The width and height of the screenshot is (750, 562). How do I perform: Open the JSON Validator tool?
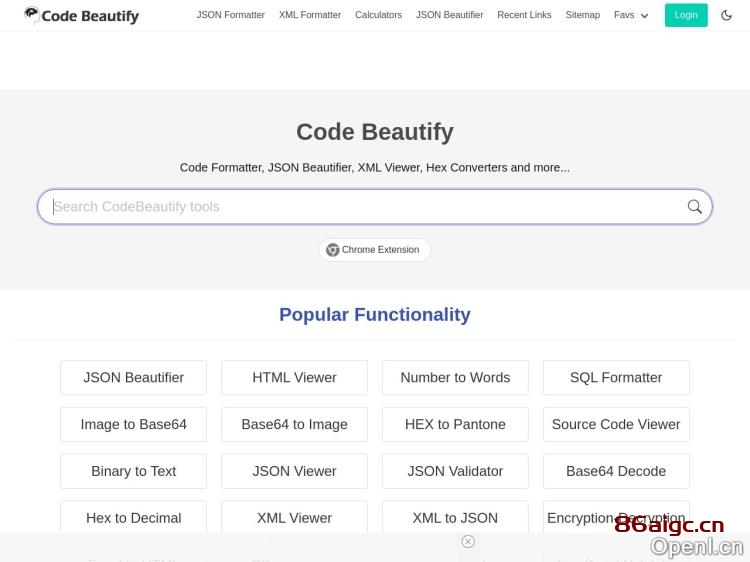pyautogui.click(x=455, y=471)
